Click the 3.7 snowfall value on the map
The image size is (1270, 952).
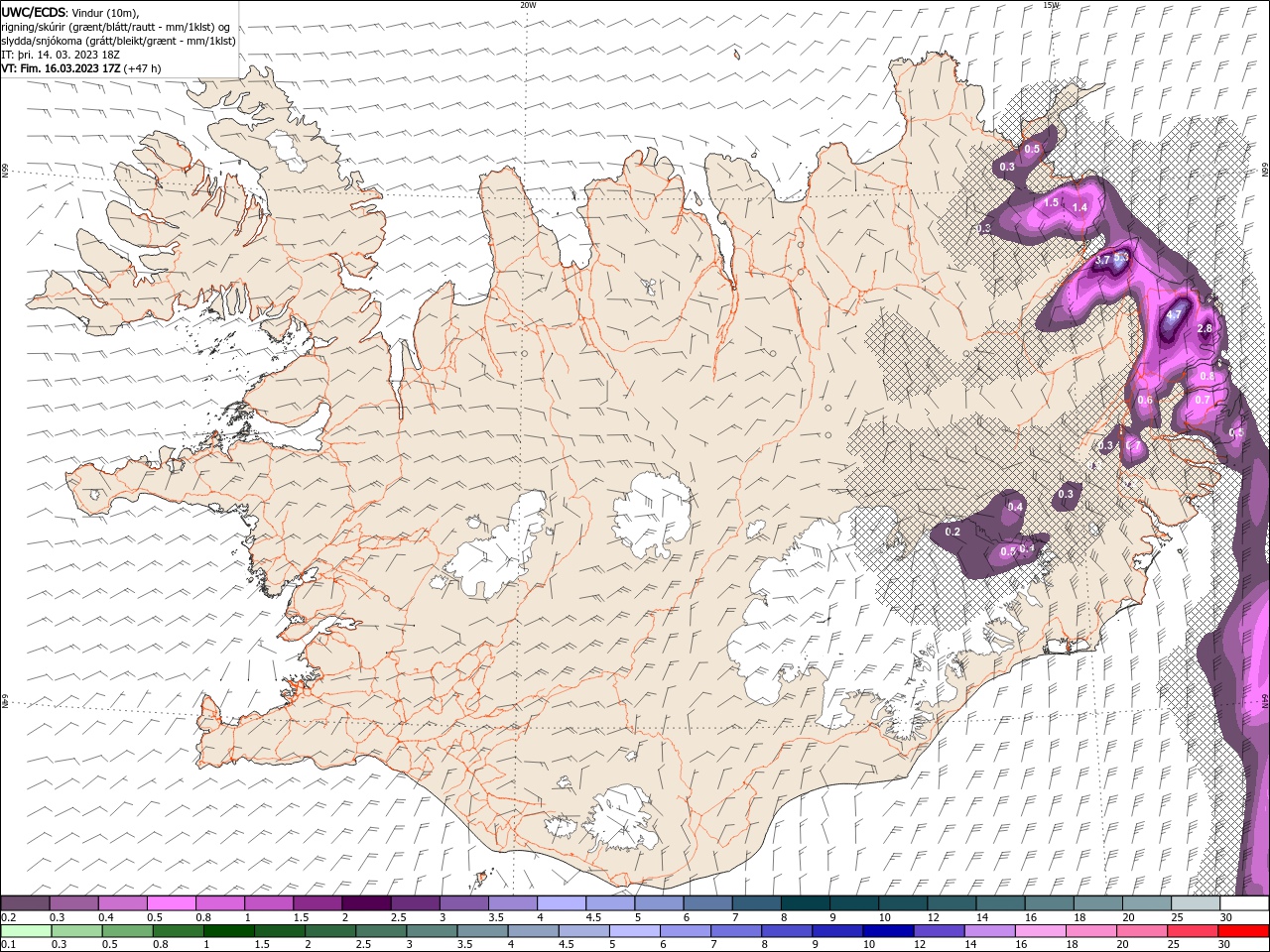(x=1102, y=260)
